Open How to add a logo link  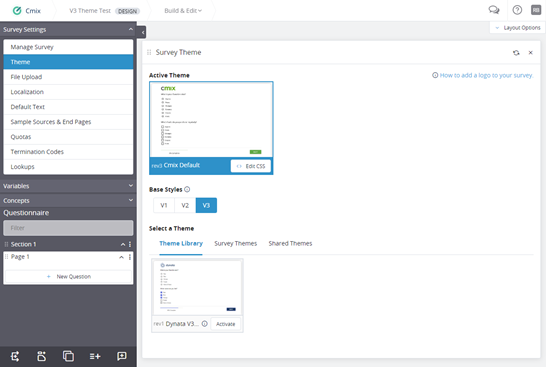tap(486, 75)
